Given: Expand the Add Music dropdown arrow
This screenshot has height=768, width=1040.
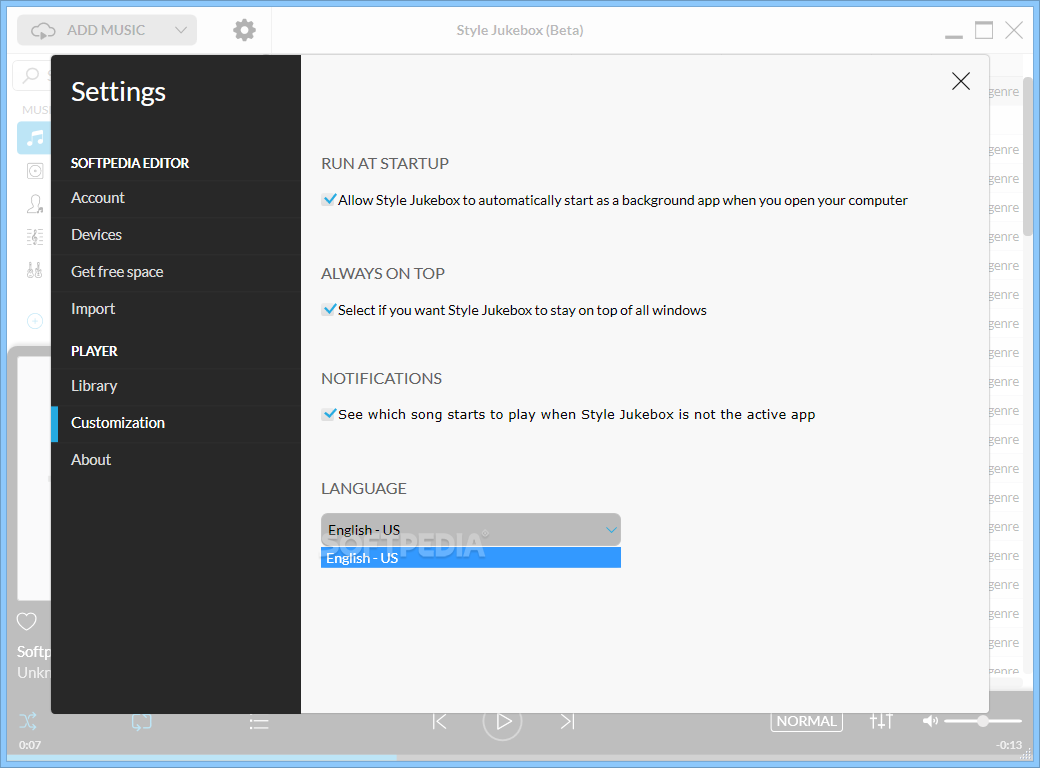Looking at the screenshot, I should pyautogui.click(x=180, y=30).
